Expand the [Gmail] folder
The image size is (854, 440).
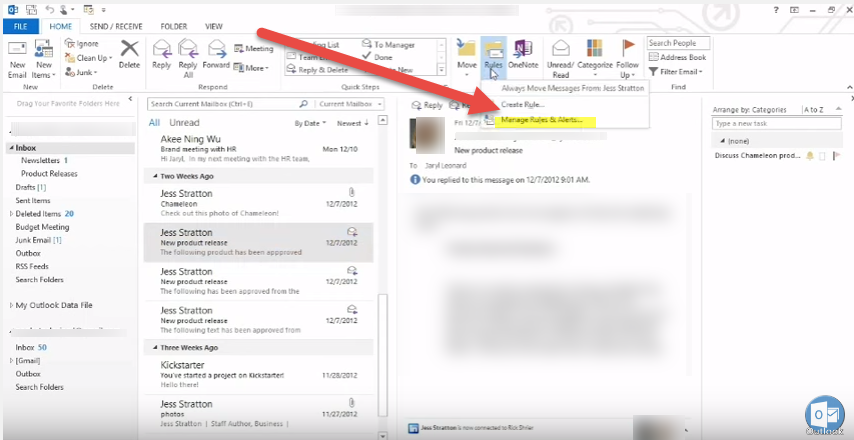(11, 360)
